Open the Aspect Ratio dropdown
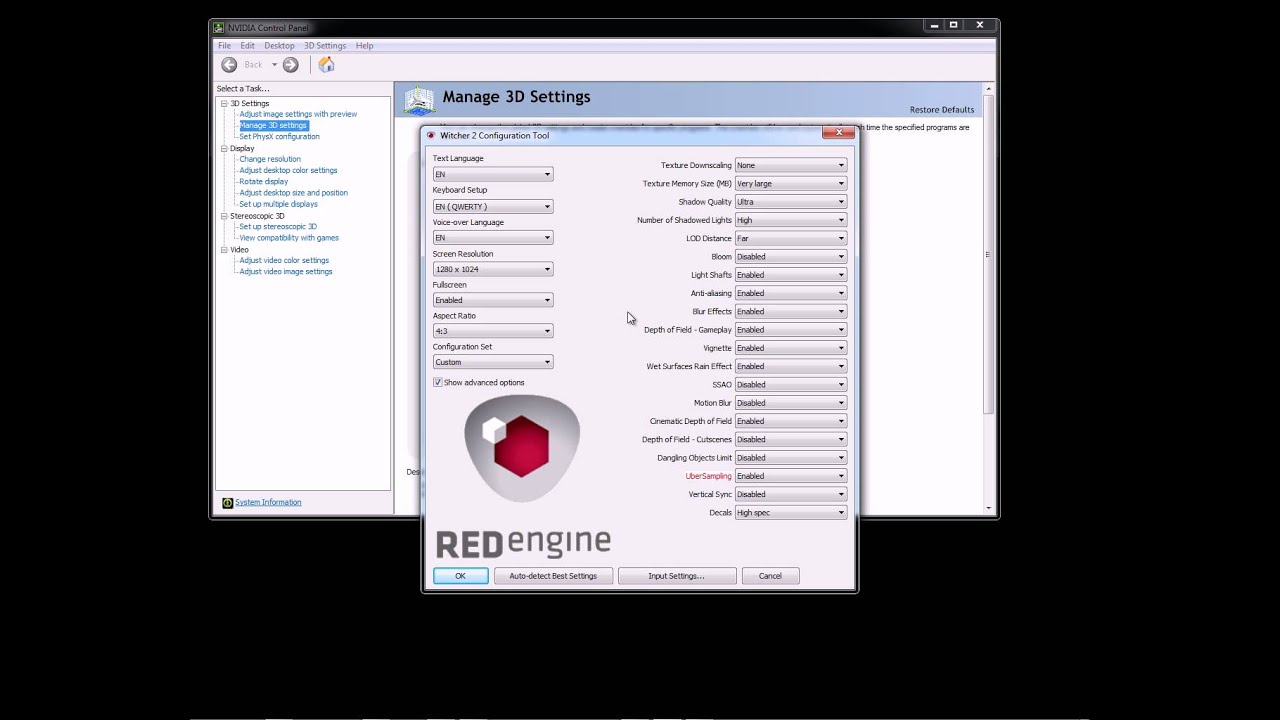 click(493, 331)
